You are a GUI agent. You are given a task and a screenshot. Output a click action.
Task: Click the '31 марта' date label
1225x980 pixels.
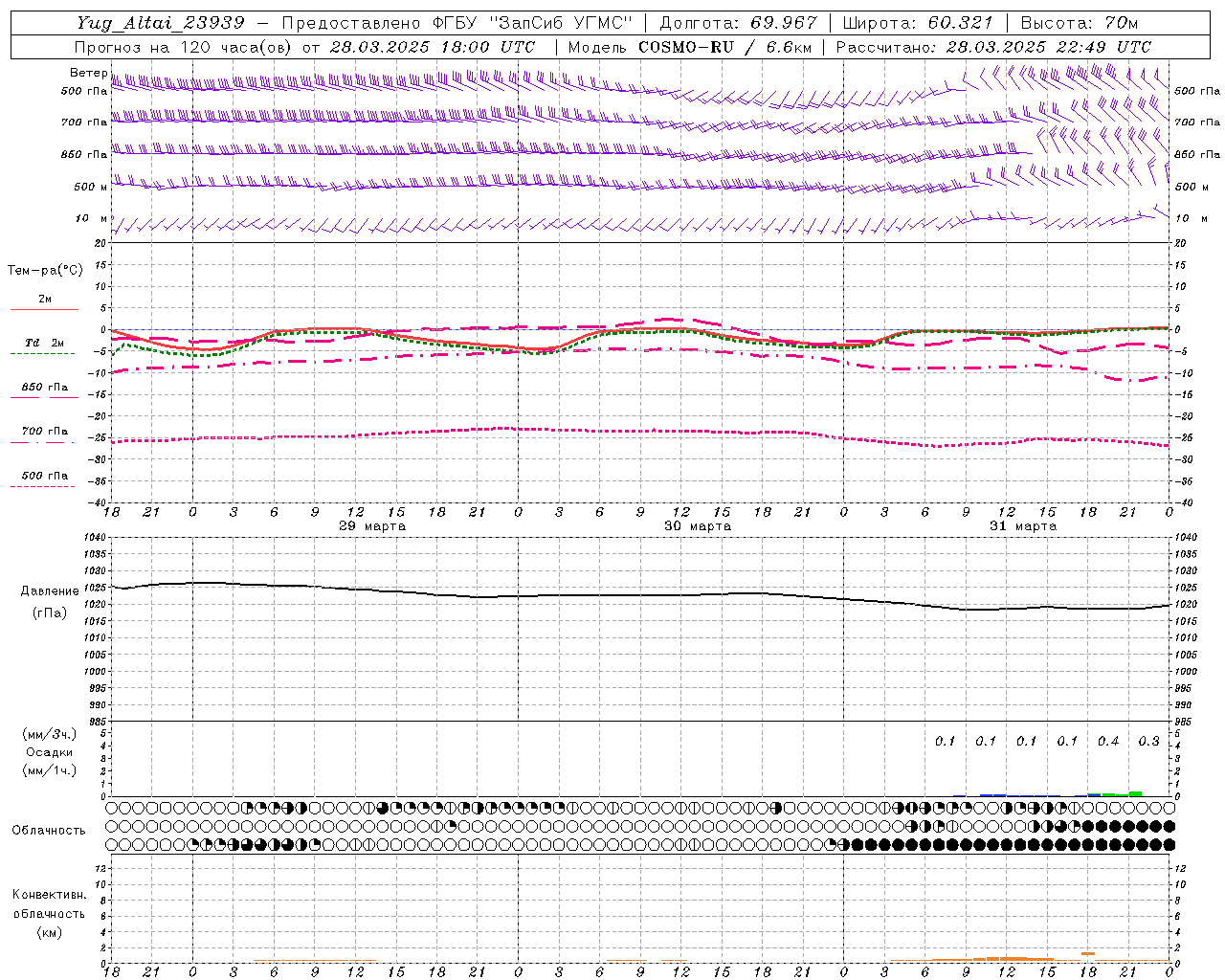(x=1023, y=525)
